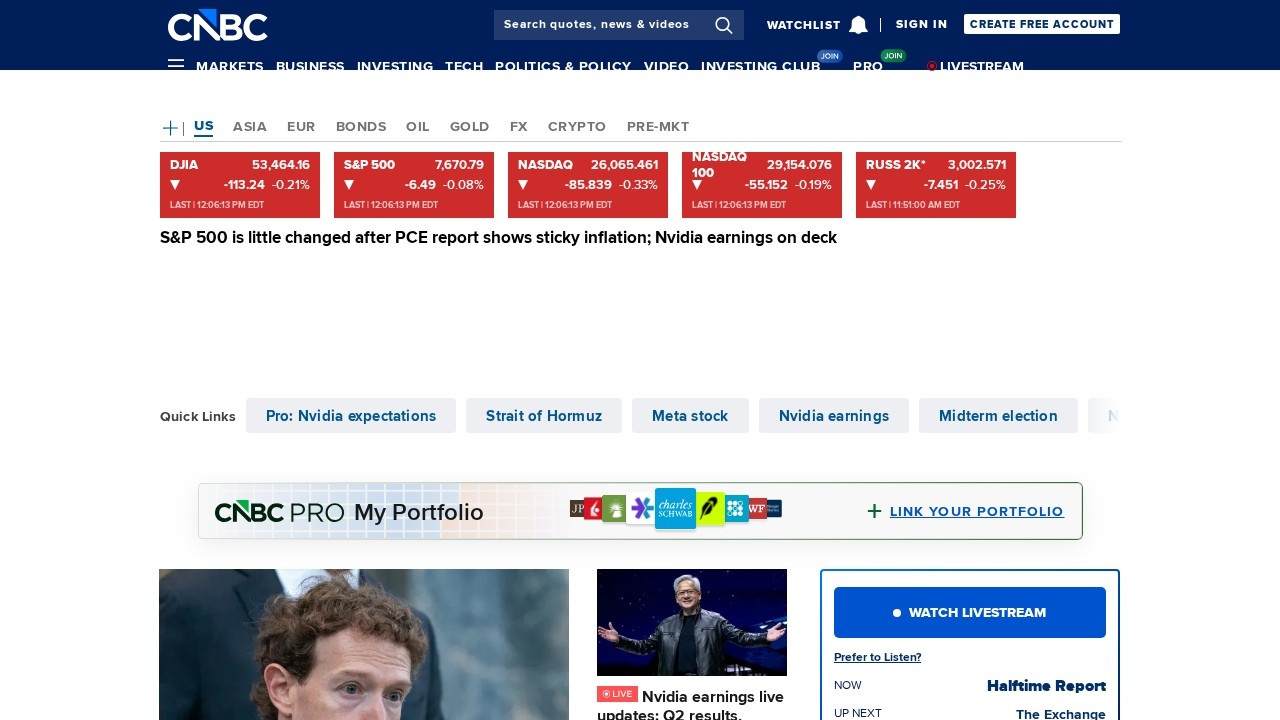Screen dimensions: 1280x720
Task: Click the Investing Club JOIN badge
Action: pos(830,56)
